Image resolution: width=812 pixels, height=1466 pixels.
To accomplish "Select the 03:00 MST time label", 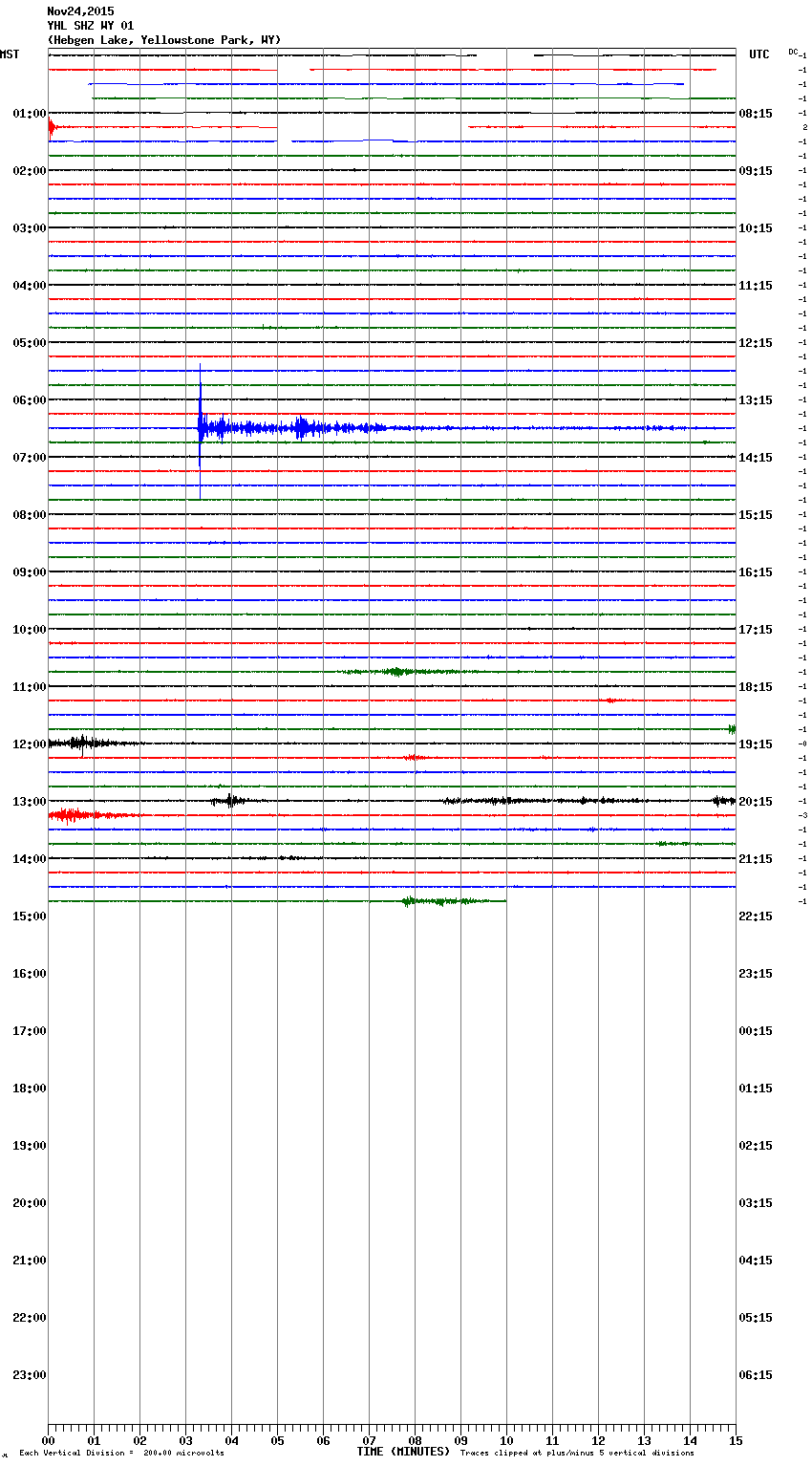I will click(x=30, y=228).
